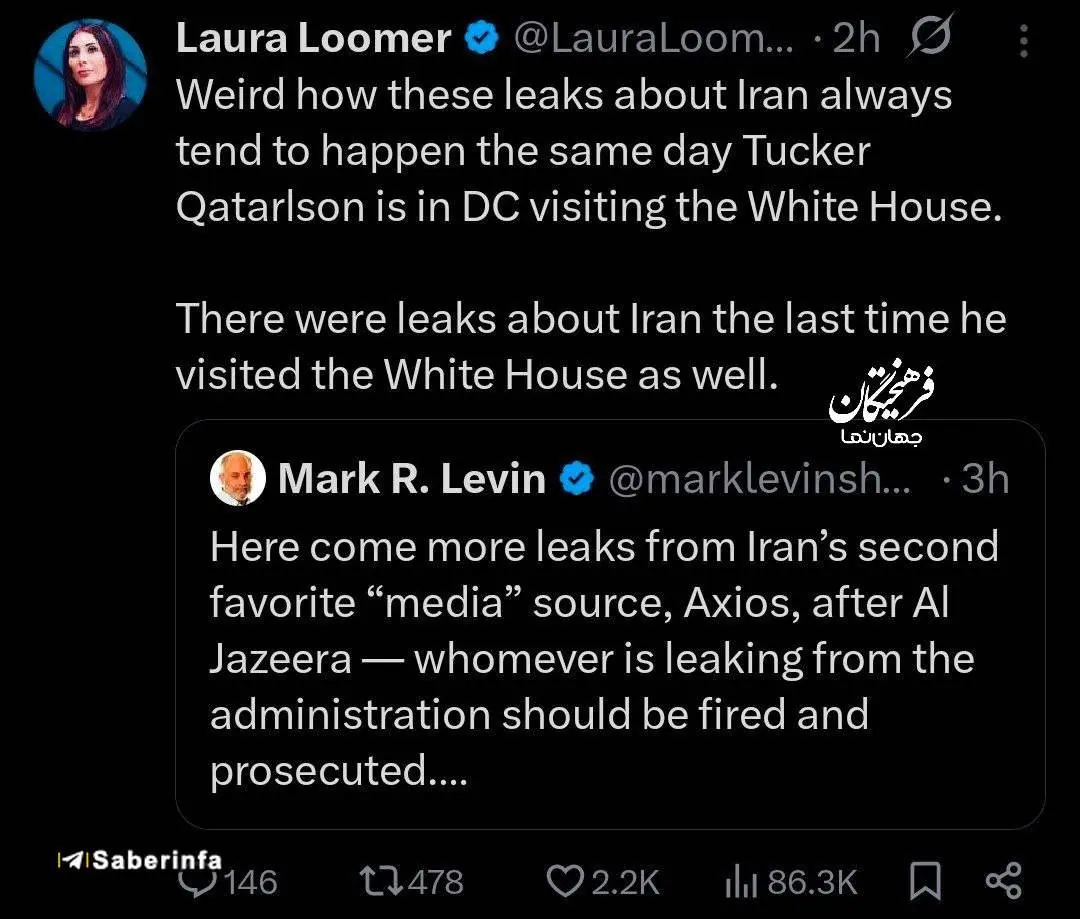Click the reply icon with 146 replies
The image size is (1080, 919).
(x=199, y=882)
